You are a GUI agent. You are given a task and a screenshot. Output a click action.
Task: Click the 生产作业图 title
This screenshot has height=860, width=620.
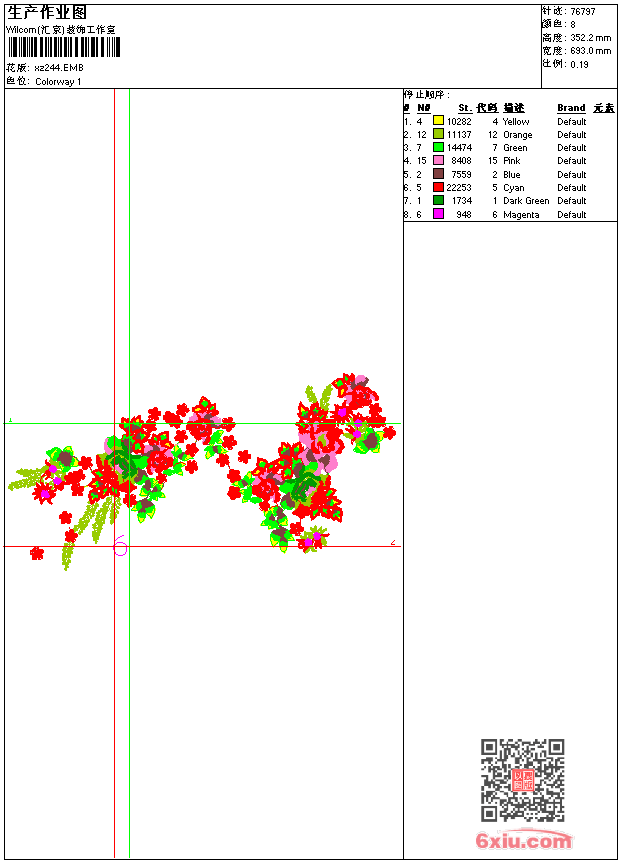[47, 13]
